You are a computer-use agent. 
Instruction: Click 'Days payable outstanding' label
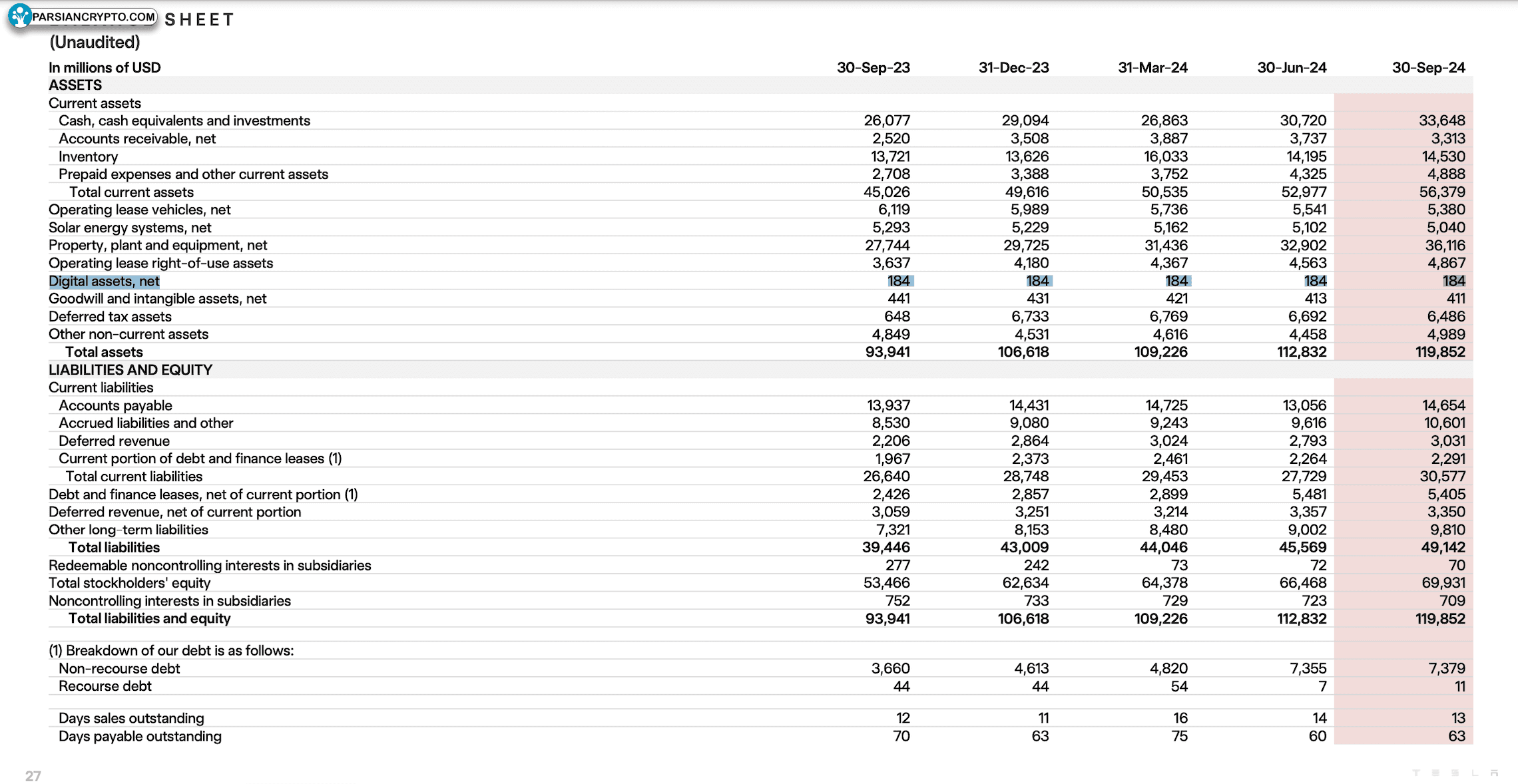[x=140, y=736]
